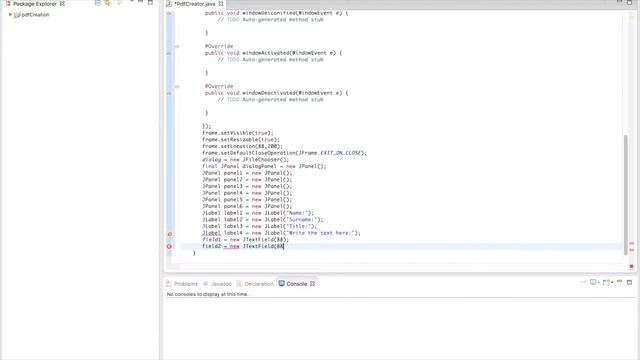
Task: Collapse the windowActivated @Override fold marker
Action: (177, 46)
